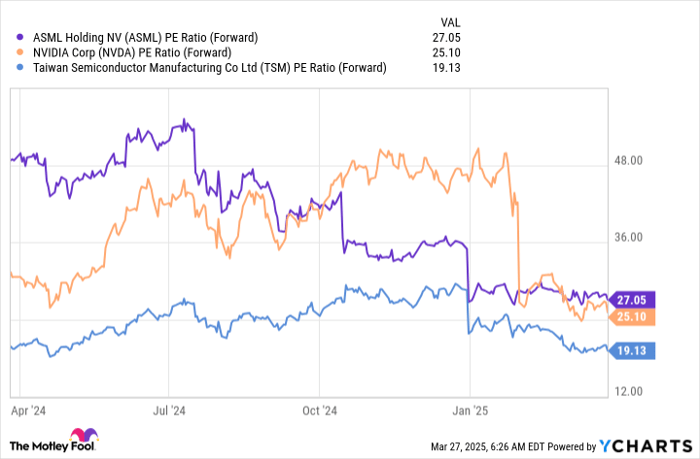Click the 12.00 y-axis label
This screenshot has height=459, width=700.
[x=633, y=391]
